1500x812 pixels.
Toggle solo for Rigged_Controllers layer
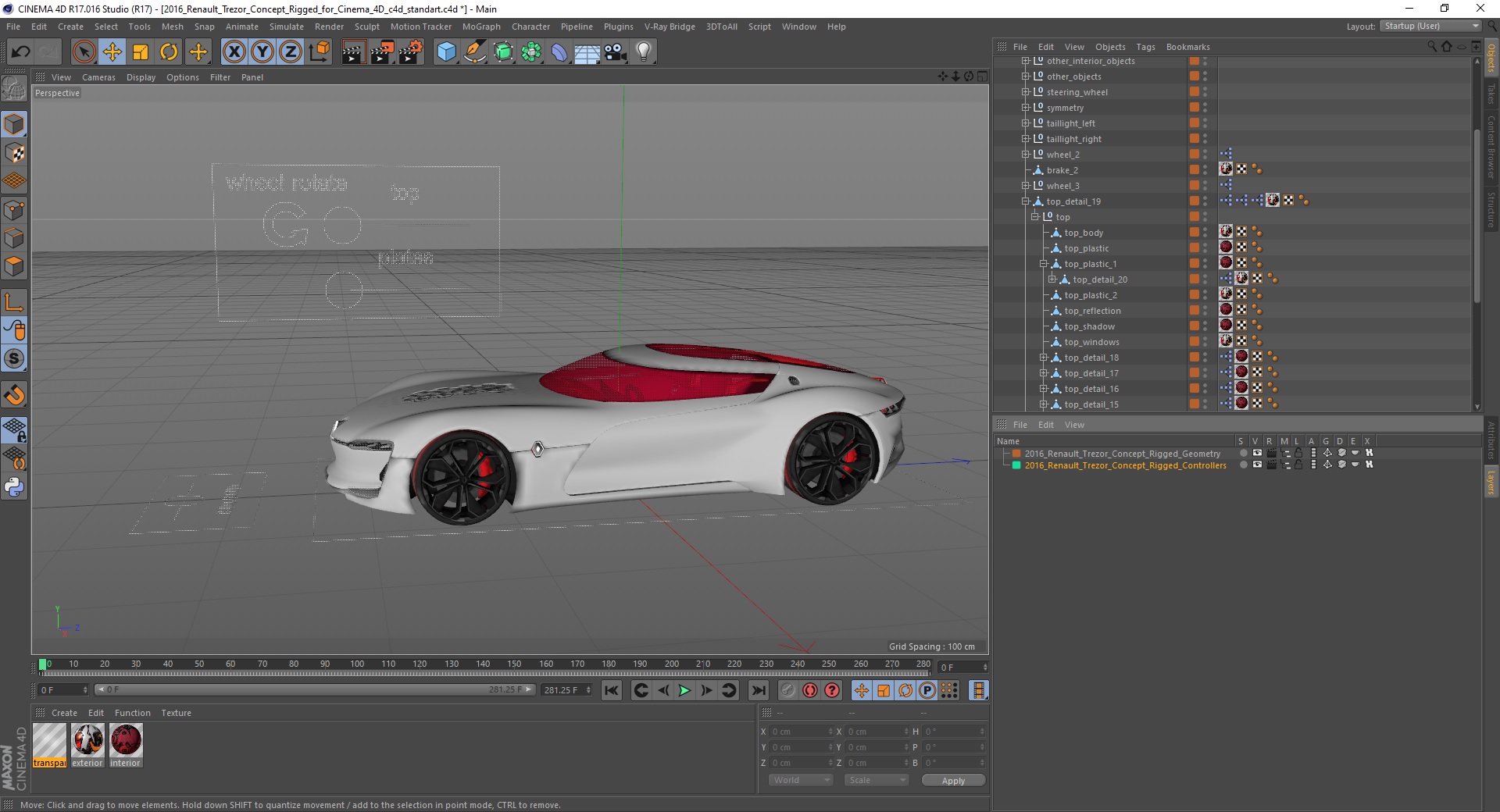tap(1243, 465)
